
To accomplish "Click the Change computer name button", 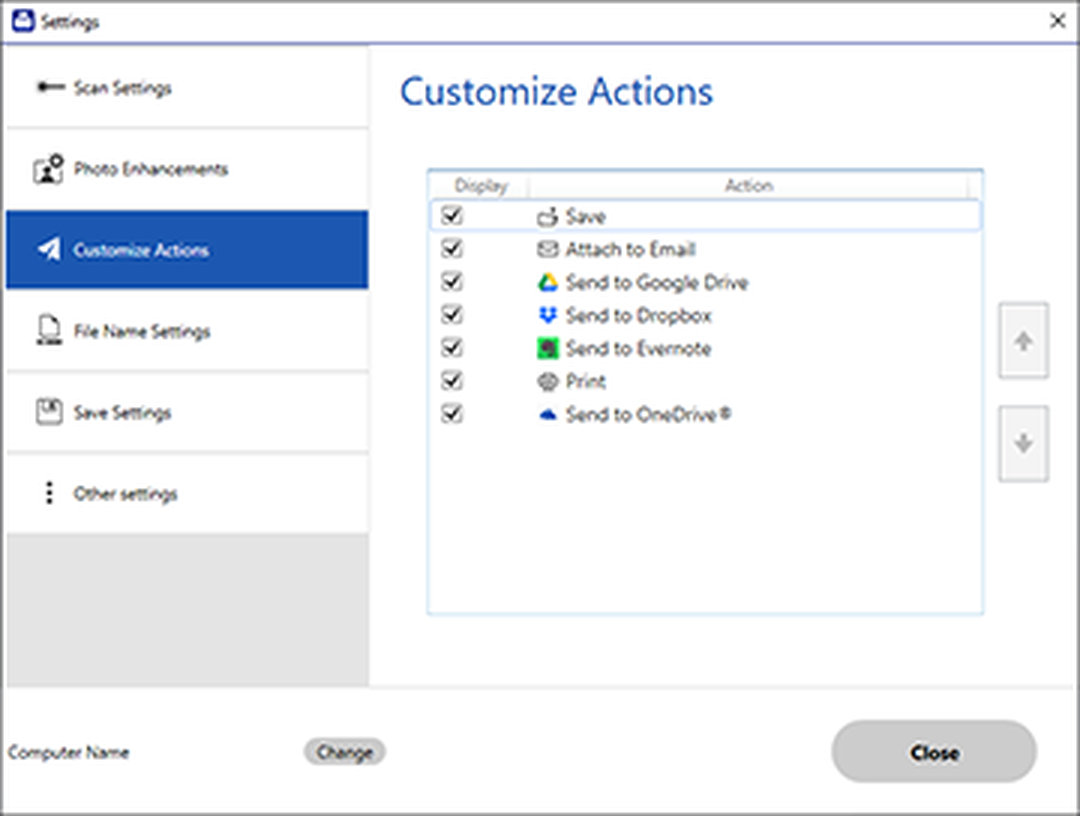I will pyautogui.click(x=344, y=752).
